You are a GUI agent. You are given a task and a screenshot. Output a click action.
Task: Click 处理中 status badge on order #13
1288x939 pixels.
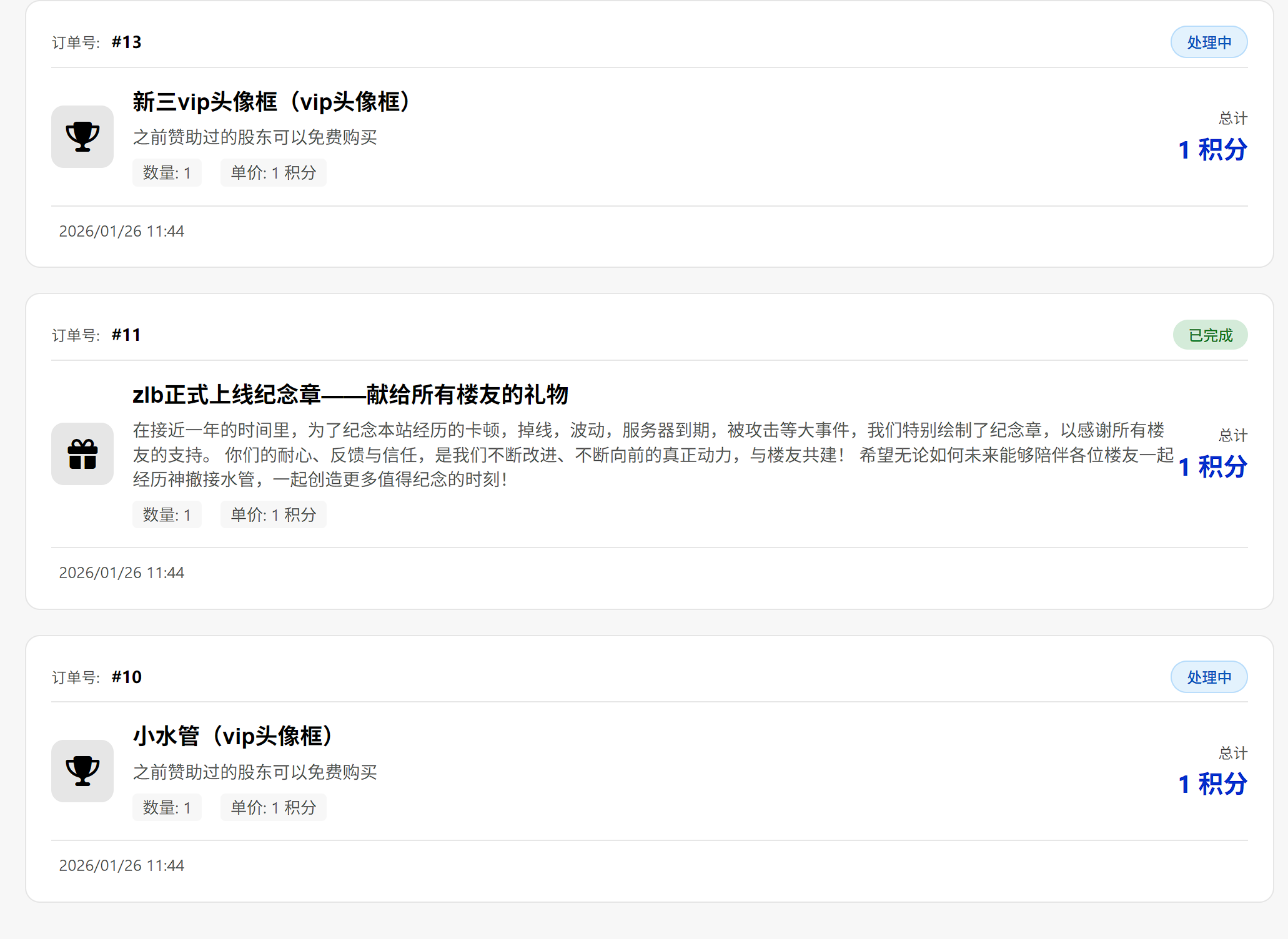[x=1209, y=42]
